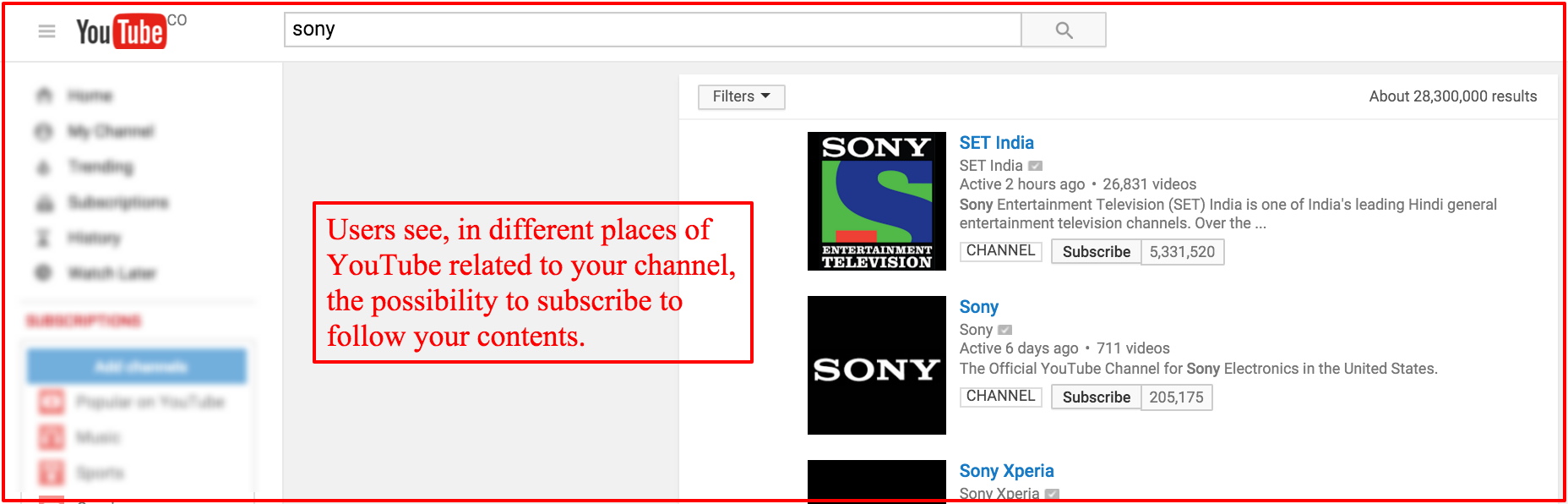Open the hamburger guide menu
The width and height of the screenshot is (1568, 504).
coord(46,31)
